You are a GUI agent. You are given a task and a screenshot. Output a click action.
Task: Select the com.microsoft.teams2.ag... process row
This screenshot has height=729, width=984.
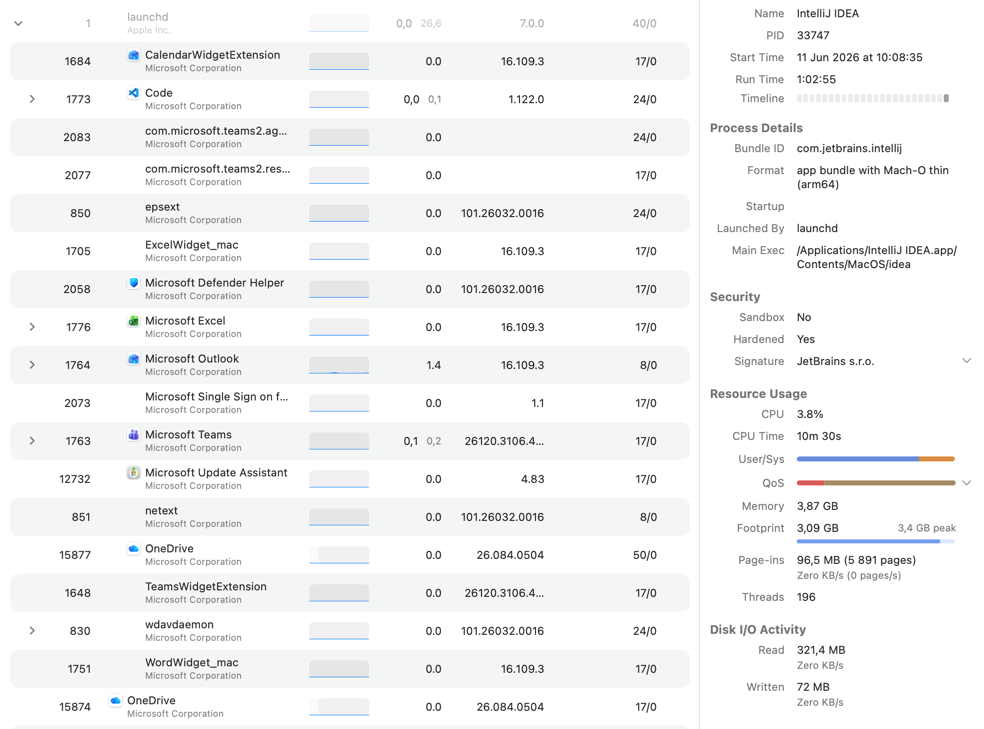(350, 137)
